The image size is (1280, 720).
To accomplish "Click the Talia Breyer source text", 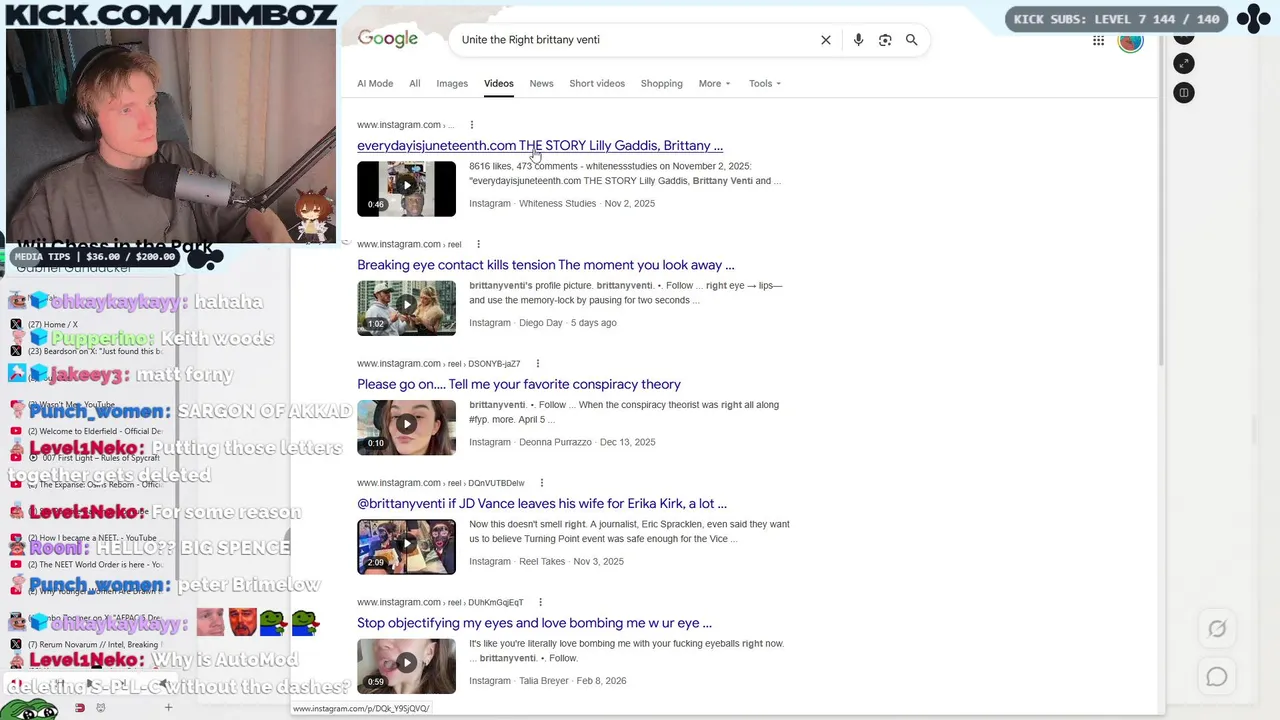I will [x=544, y=681].
